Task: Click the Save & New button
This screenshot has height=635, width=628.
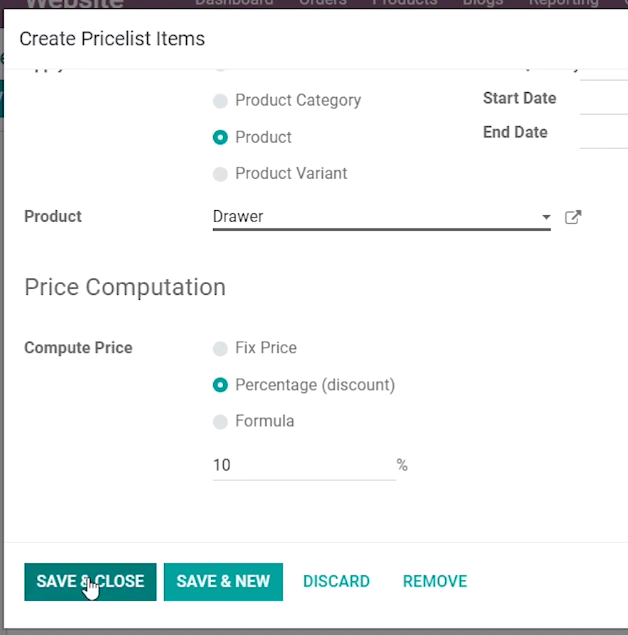Action: point(223,582)
